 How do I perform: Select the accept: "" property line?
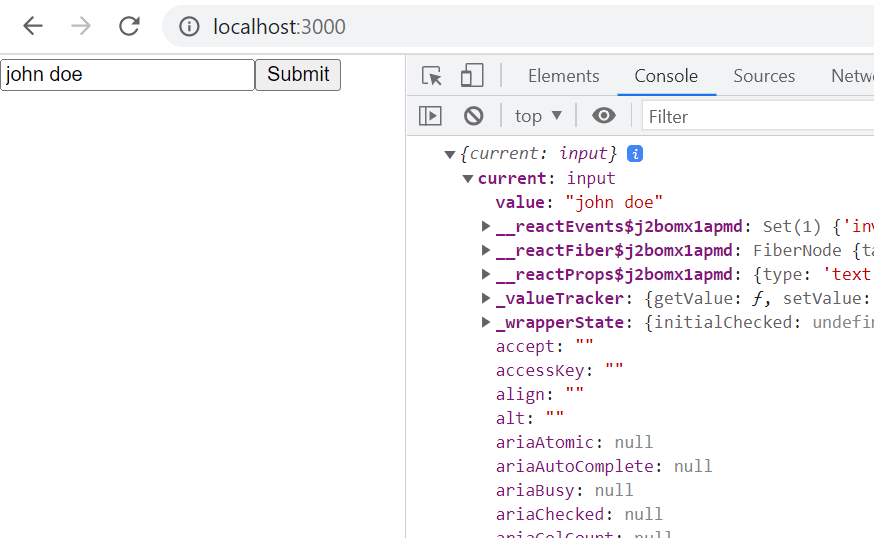coord(545,346)
